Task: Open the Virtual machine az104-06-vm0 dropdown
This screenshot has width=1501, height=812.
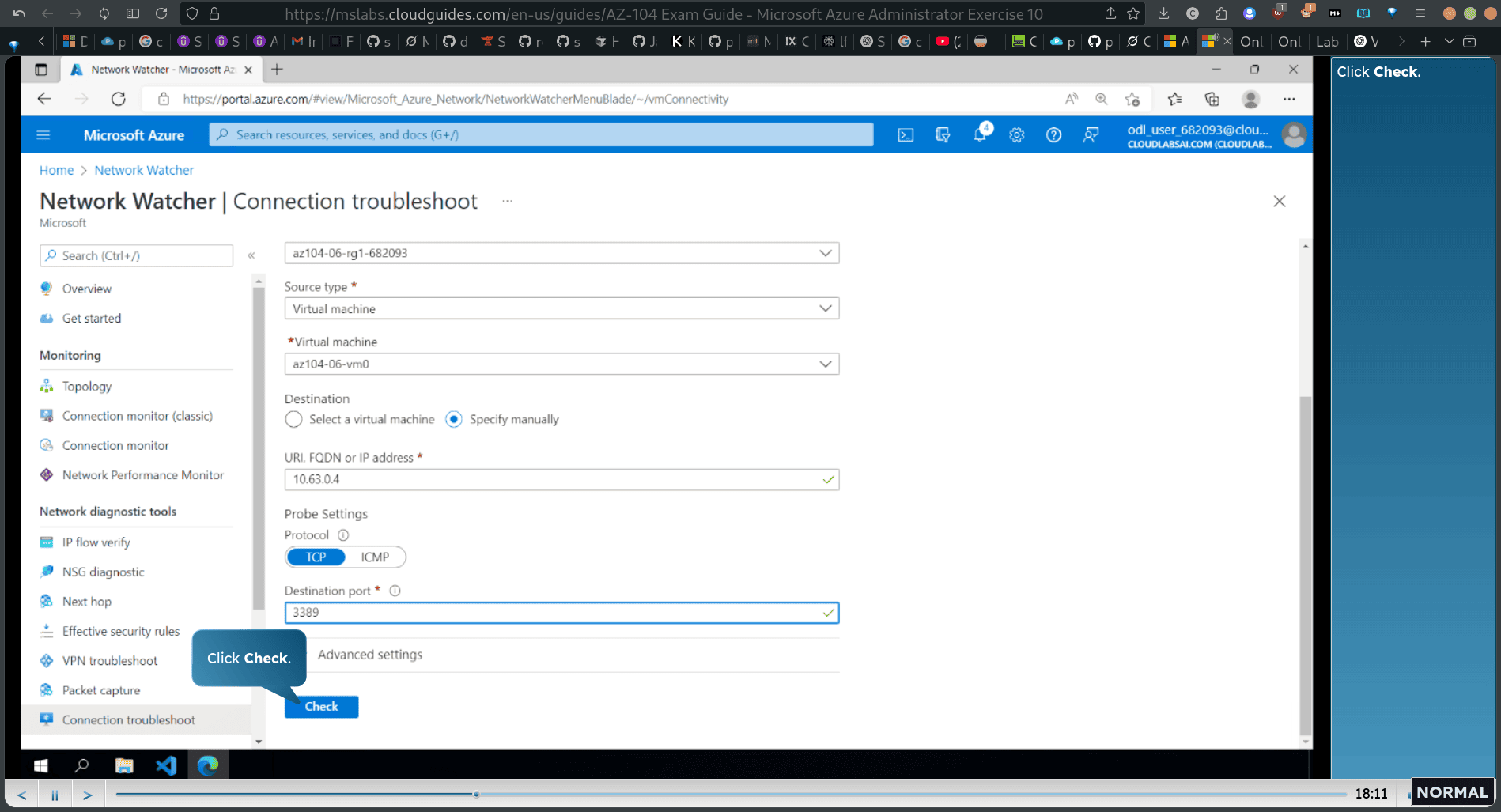Action: pyautogui.click(x=561, y=364)
